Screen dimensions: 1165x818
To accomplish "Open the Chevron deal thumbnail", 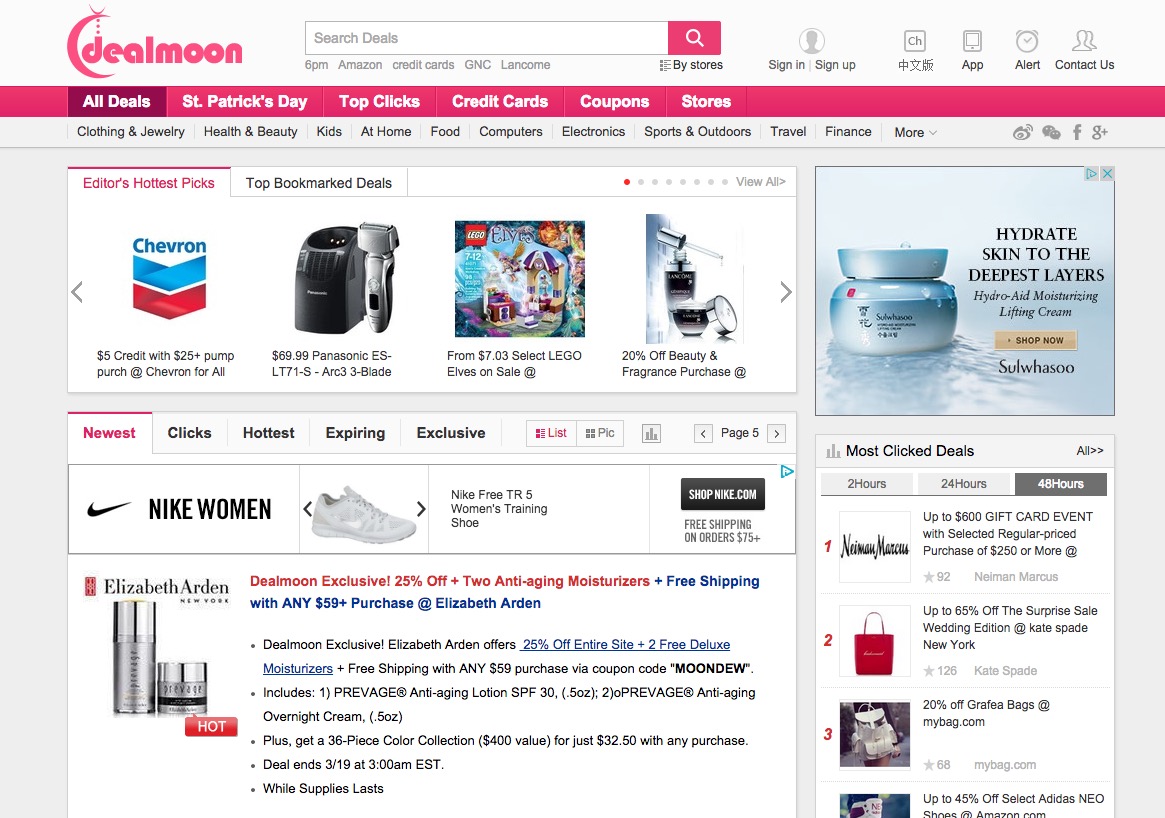I will click(x=169, y=278).
